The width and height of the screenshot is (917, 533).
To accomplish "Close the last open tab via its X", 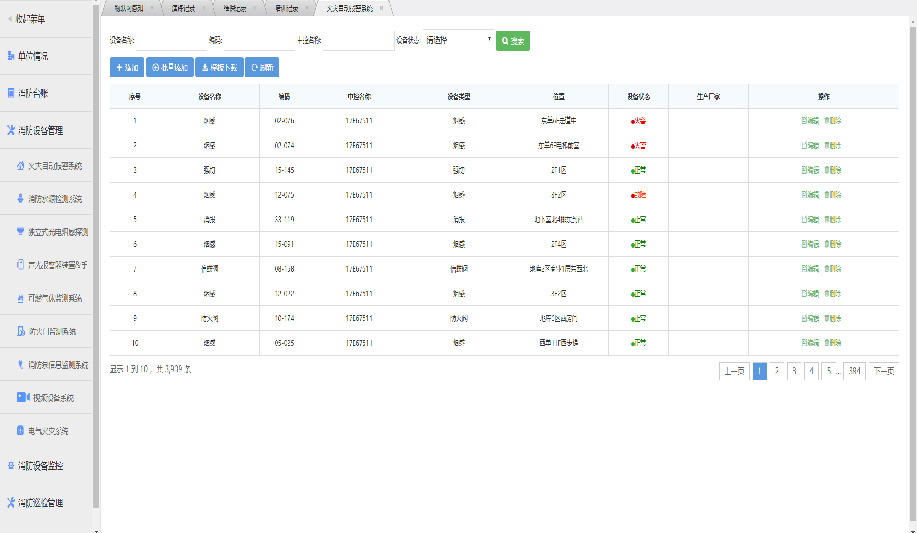I will click(x=381, y=8).
